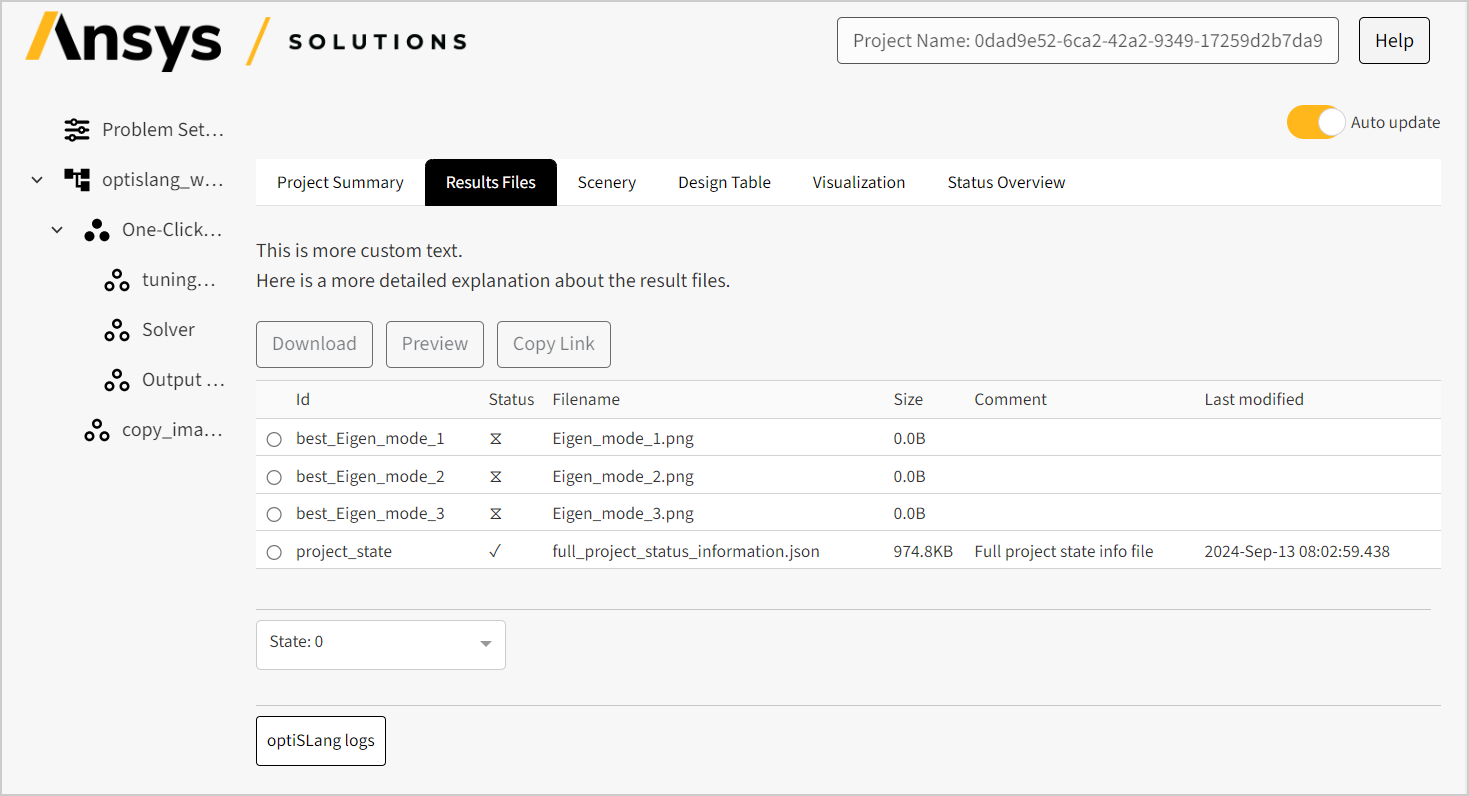Click the Id column header

[303, 399]
